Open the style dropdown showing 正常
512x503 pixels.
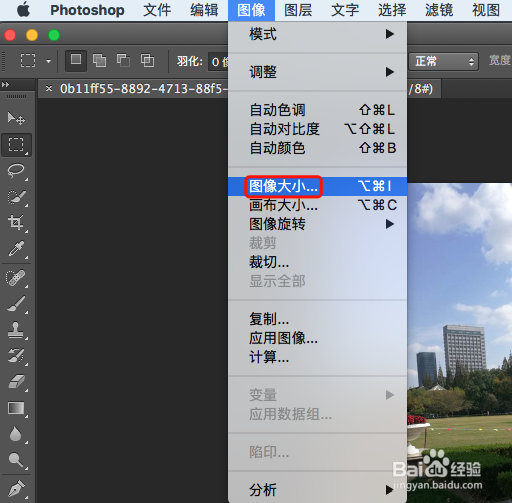pos(444,61)
